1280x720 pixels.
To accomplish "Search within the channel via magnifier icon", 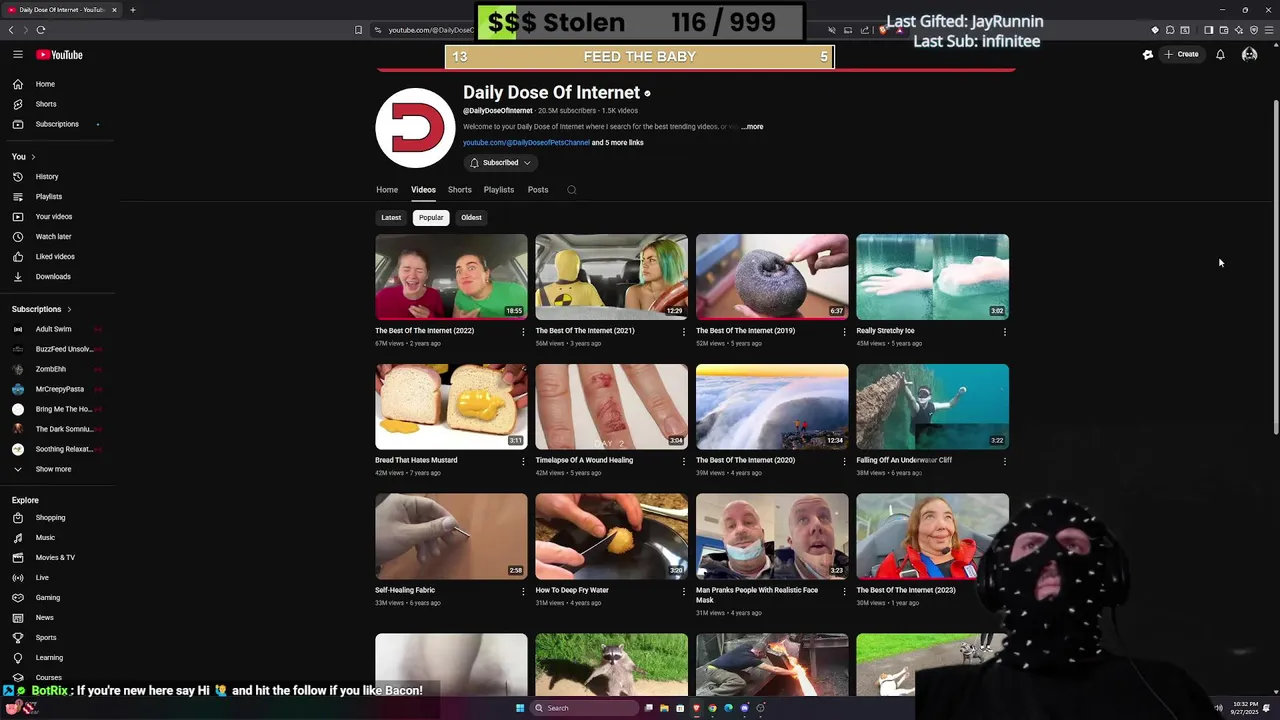I will pos(572,190).
